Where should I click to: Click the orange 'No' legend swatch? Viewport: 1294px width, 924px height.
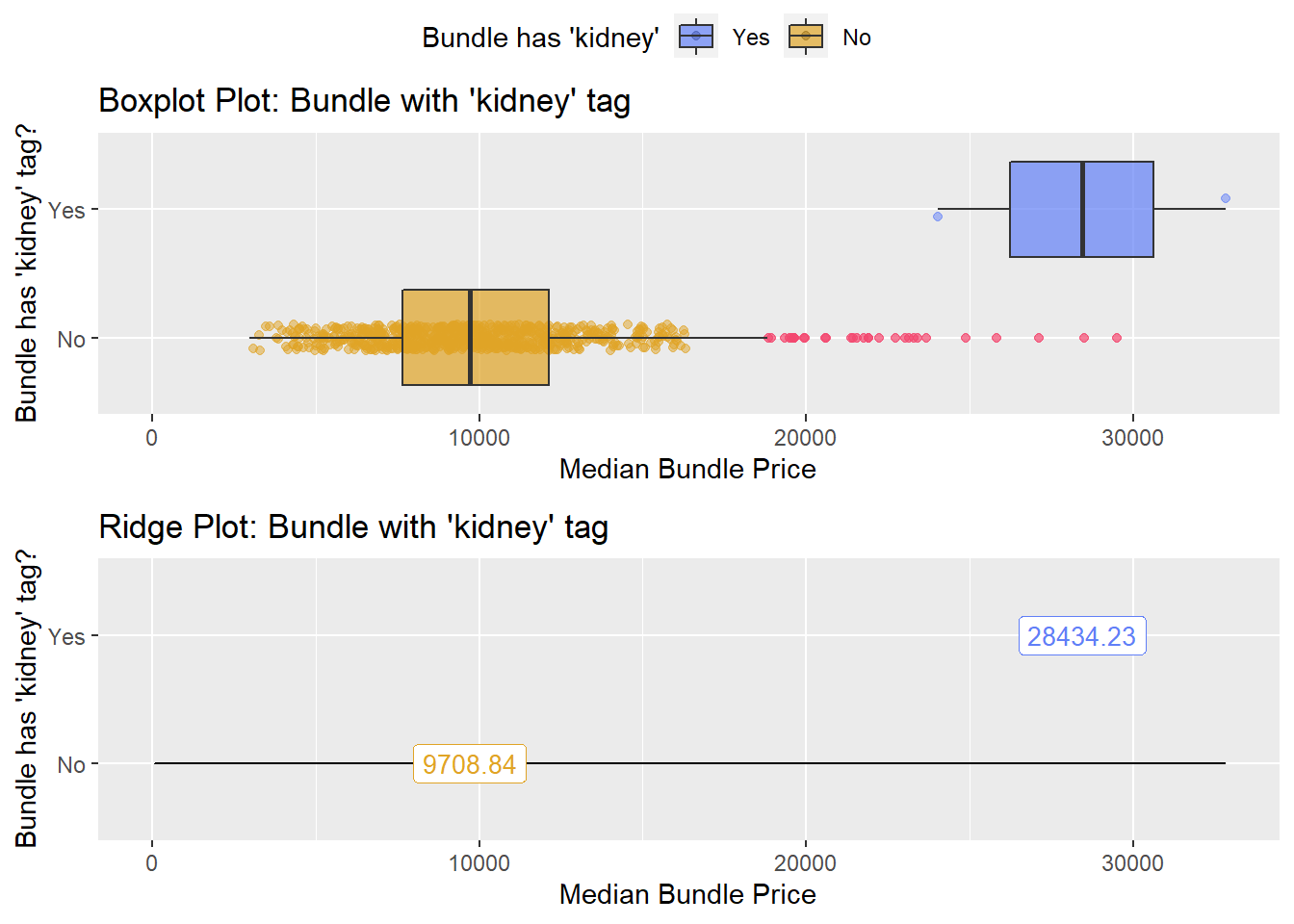[x=806, y=37]
